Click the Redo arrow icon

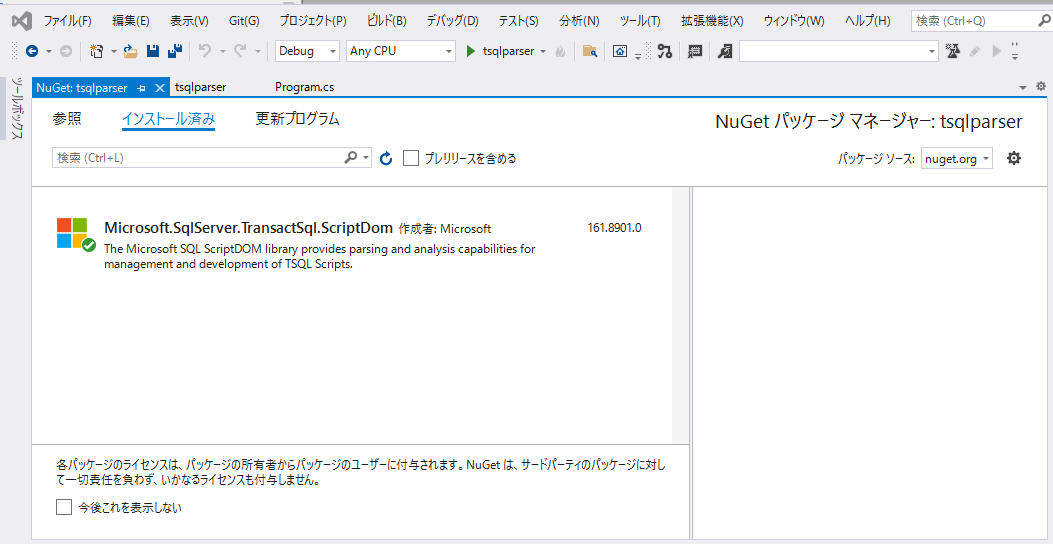pyautogui.click(x=240, y=51)
